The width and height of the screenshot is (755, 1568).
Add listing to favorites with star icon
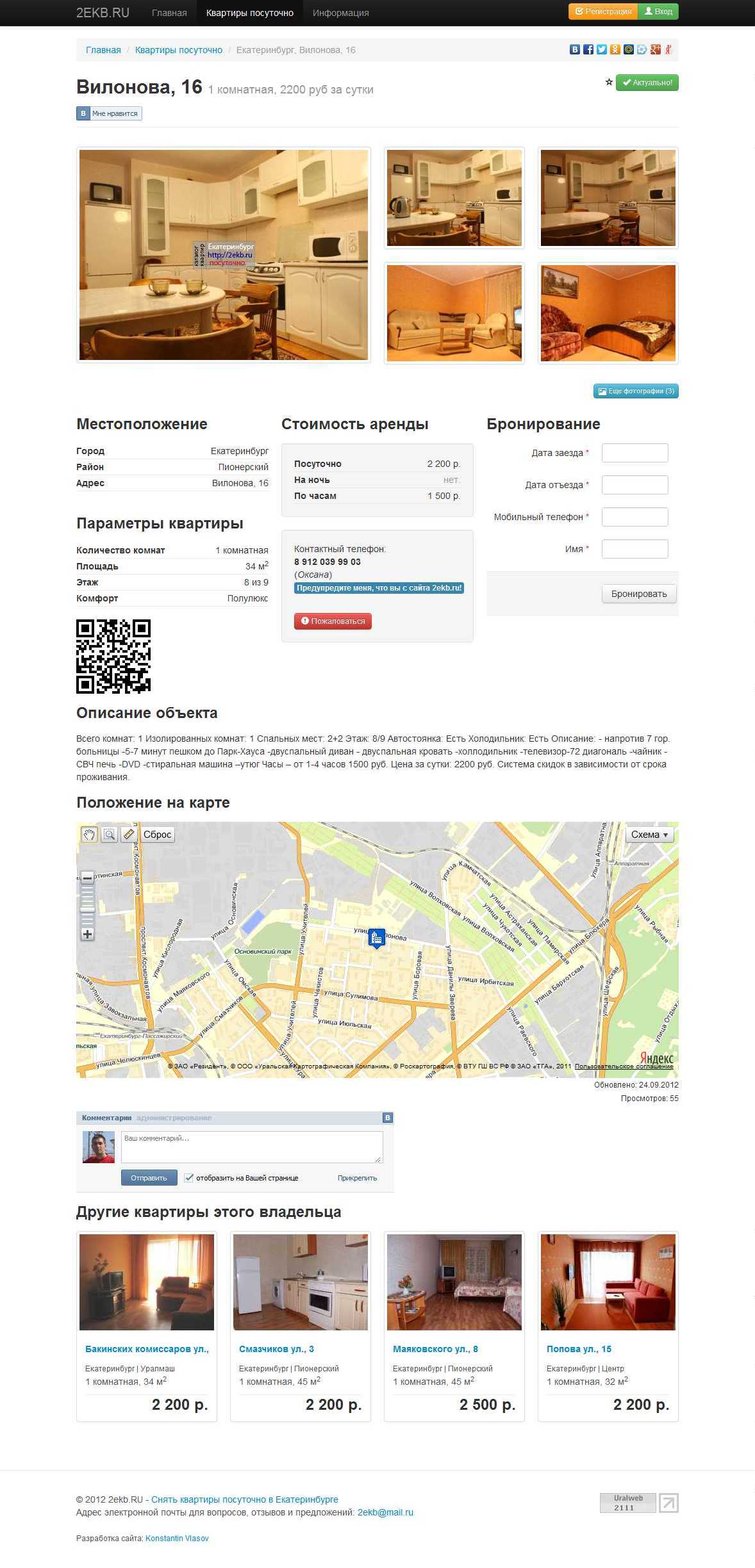(609, 82)
